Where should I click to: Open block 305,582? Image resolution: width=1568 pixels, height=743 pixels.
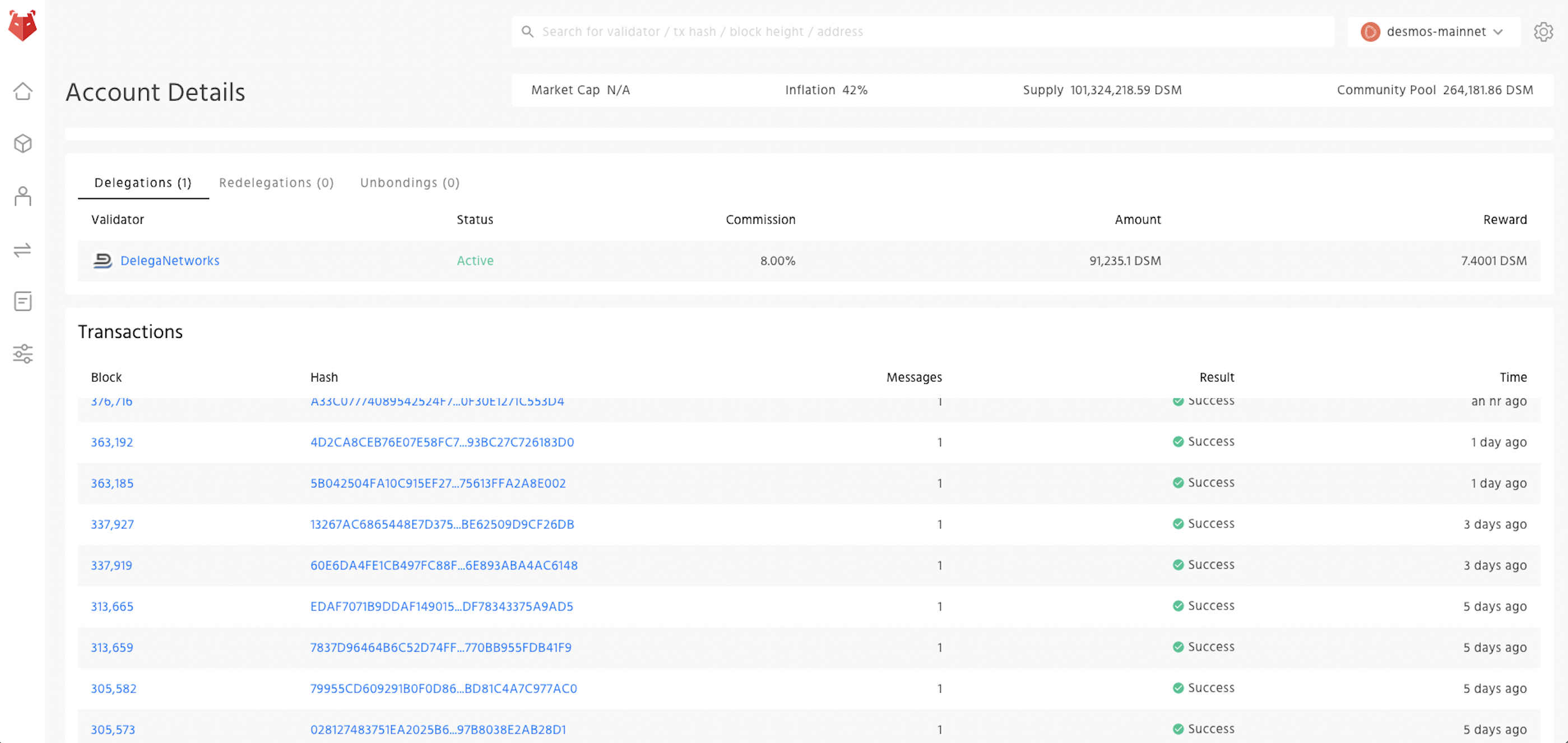(x=114, y=689)
